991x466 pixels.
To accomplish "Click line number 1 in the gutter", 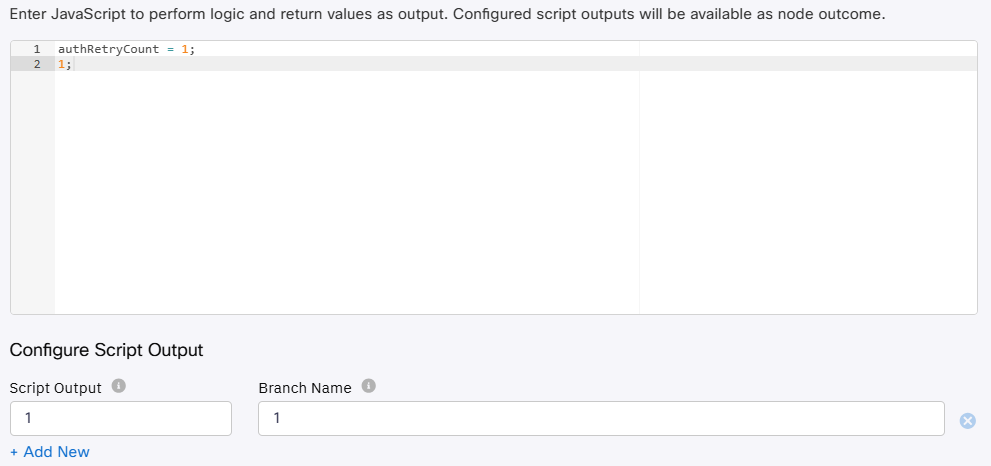I will tap(37, 49).
